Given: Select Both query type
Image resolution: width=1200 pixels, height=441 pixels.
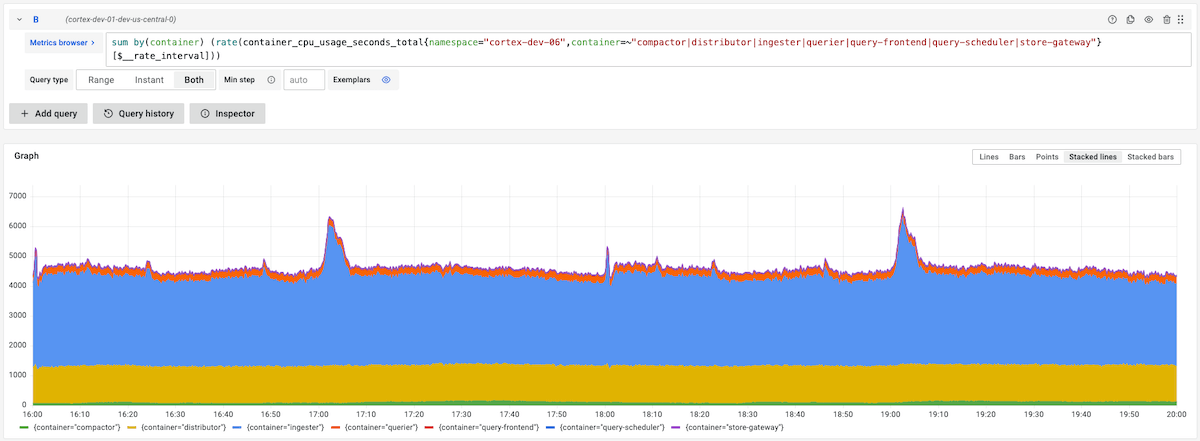Looking at the screenshot, I should pyautogui.click(x=194, y=79).
